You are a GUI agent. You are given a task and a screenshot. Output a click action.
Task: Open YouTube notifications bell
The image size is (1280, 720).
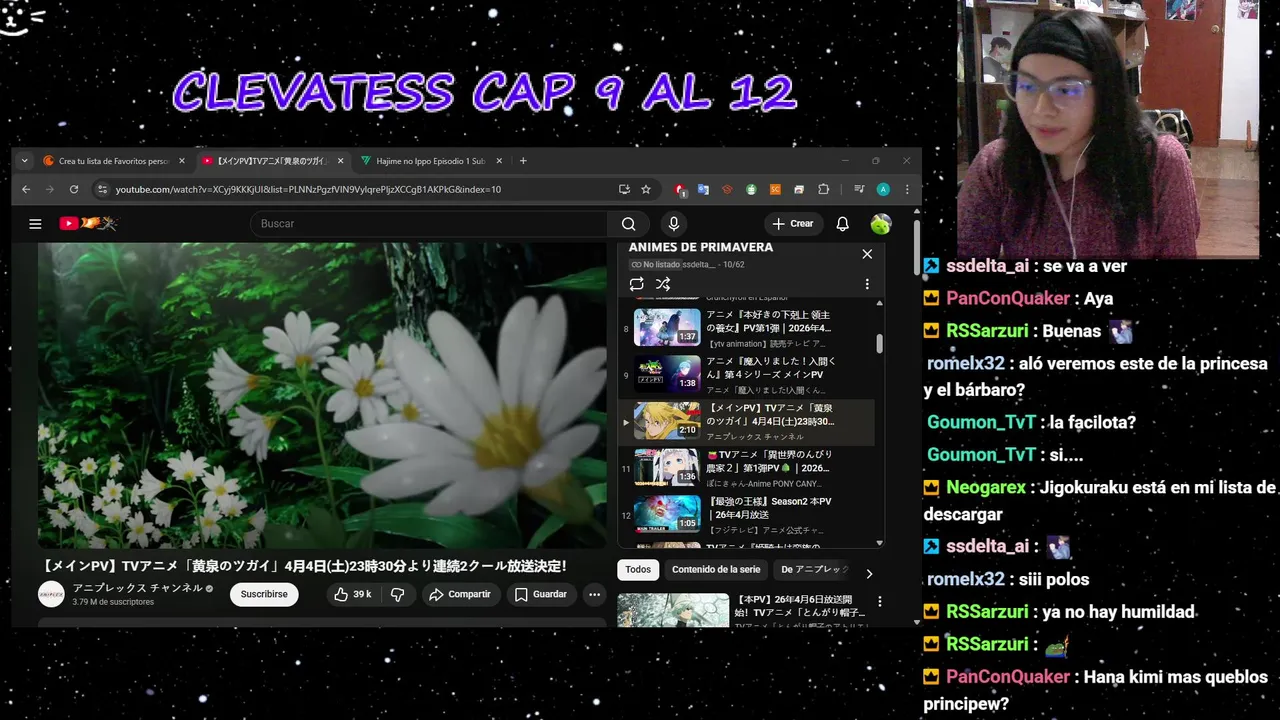pos(842,224)
